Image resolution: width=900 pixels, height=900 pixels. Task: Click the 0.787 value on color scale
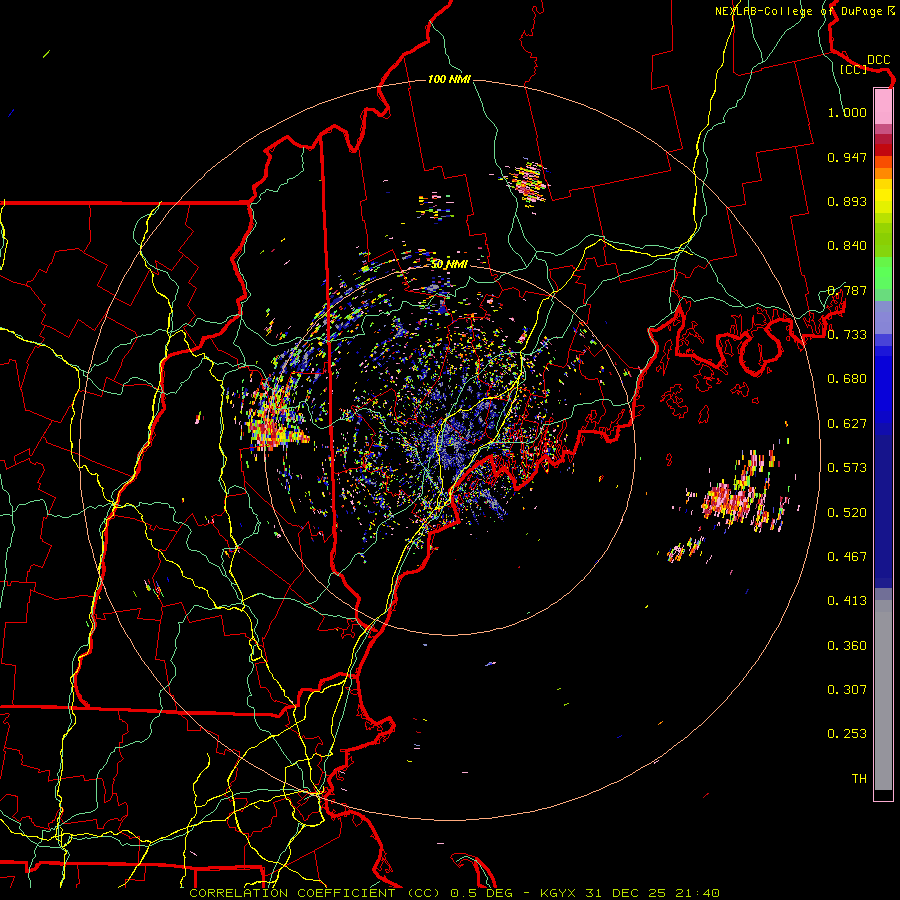point(847,290)
